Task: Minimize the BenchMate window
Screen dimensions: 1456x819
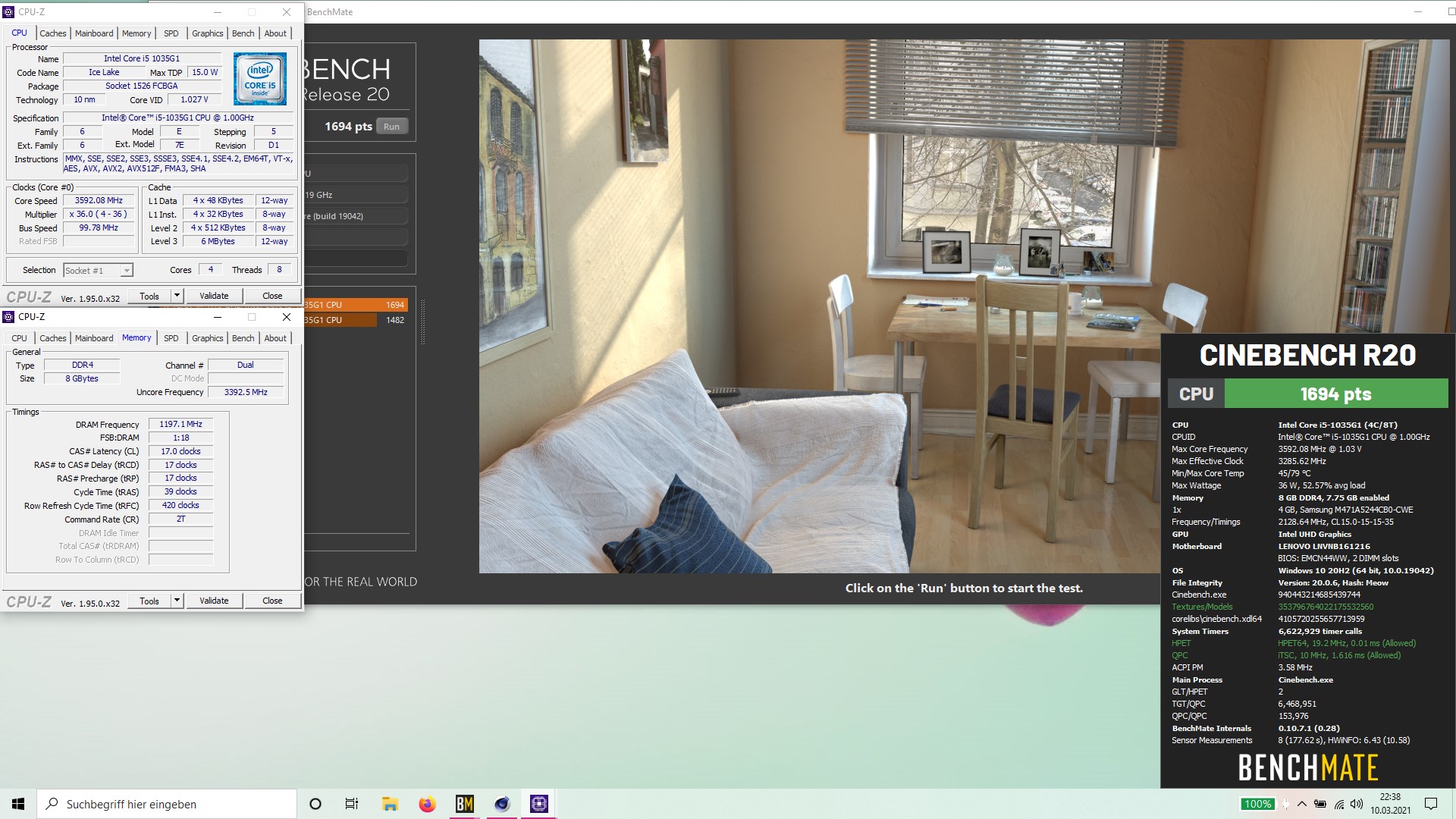Action: pos(1417,12)
